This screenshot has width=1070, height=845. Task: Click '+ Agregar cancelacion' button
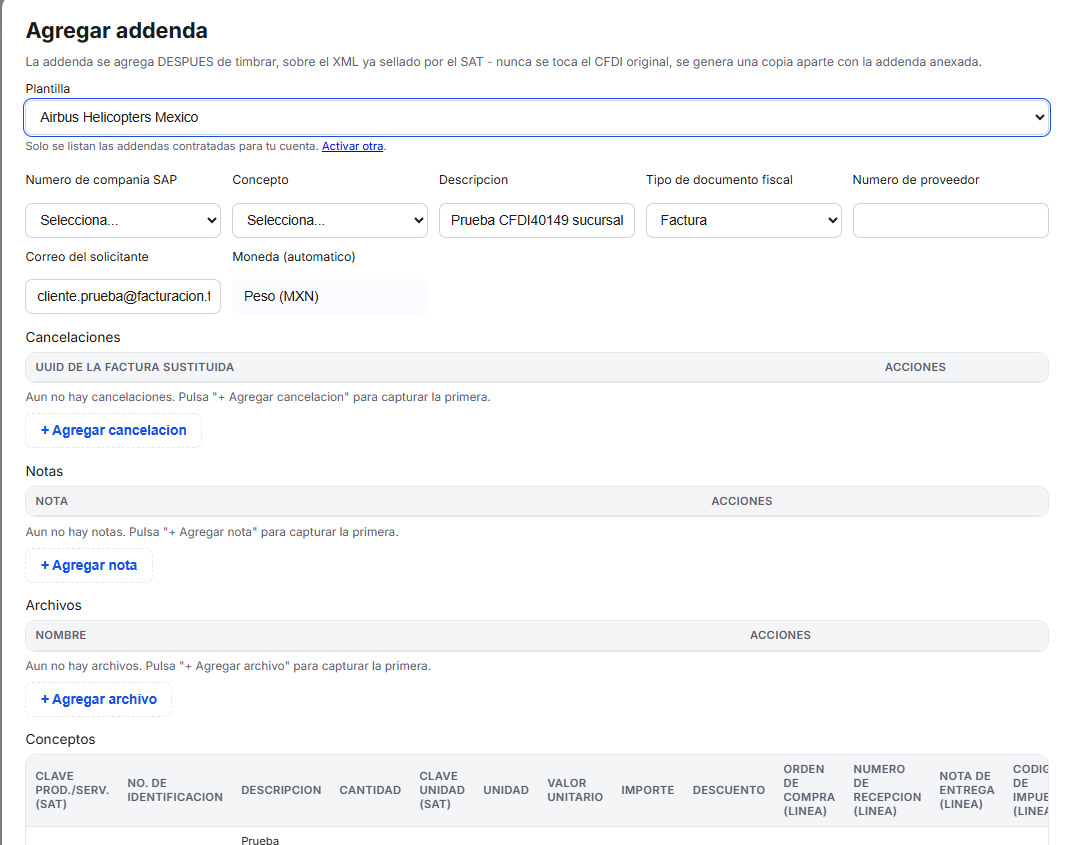[x=113, y=431]
